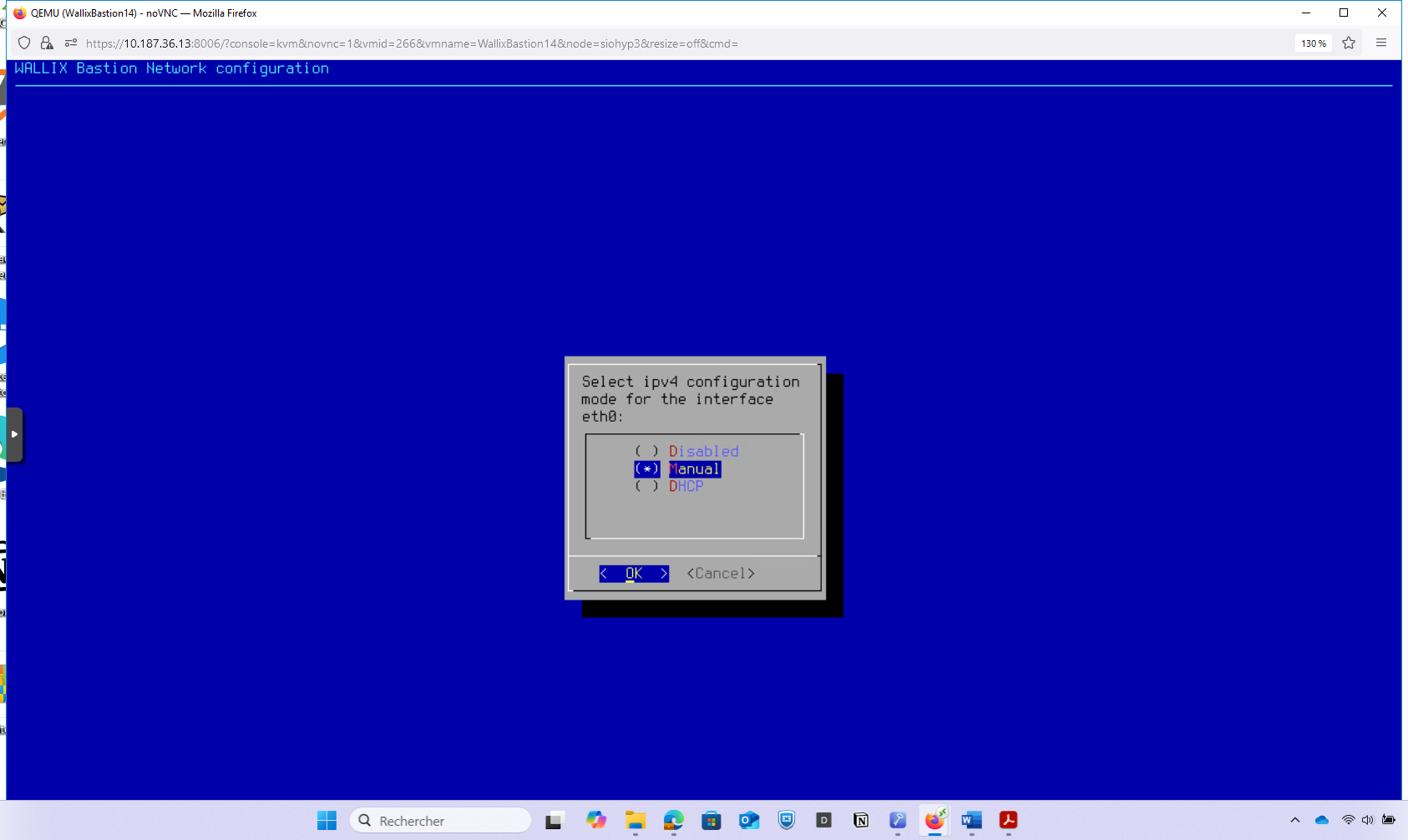
Task: Open Microsoft Word from taskbar
Action: [971, 820]
